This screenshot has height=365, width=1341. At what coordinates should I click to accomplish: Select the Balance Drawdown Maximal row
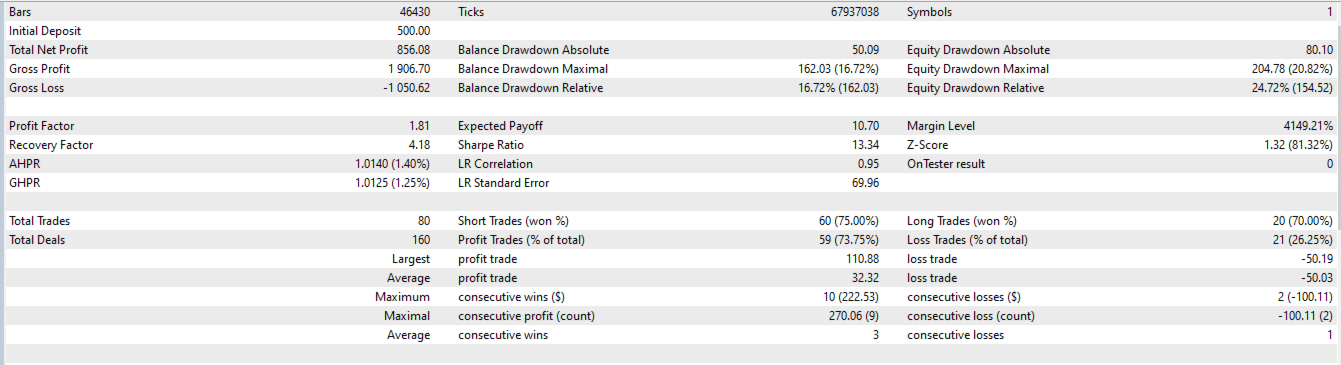point(668,69)
